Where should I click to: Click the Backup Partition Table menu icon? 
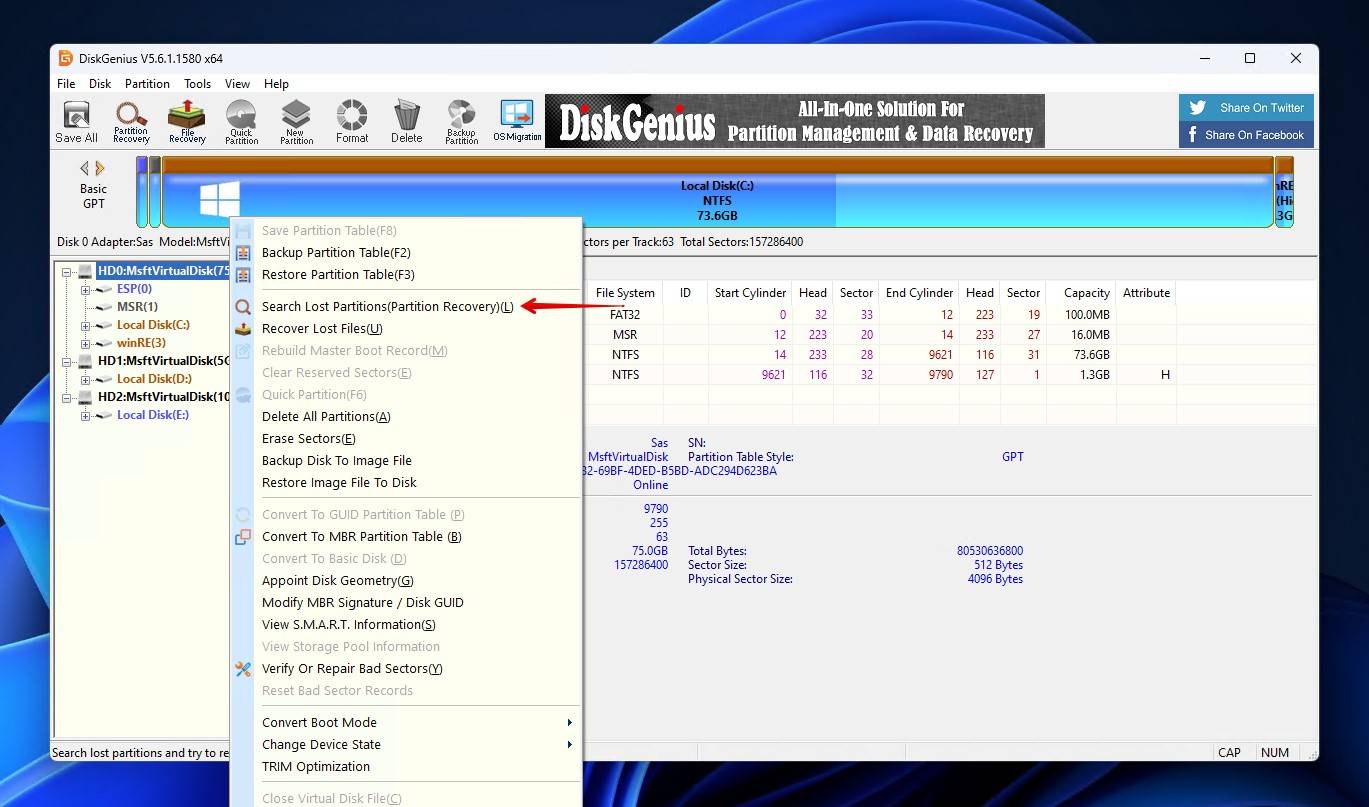(243, 253)
